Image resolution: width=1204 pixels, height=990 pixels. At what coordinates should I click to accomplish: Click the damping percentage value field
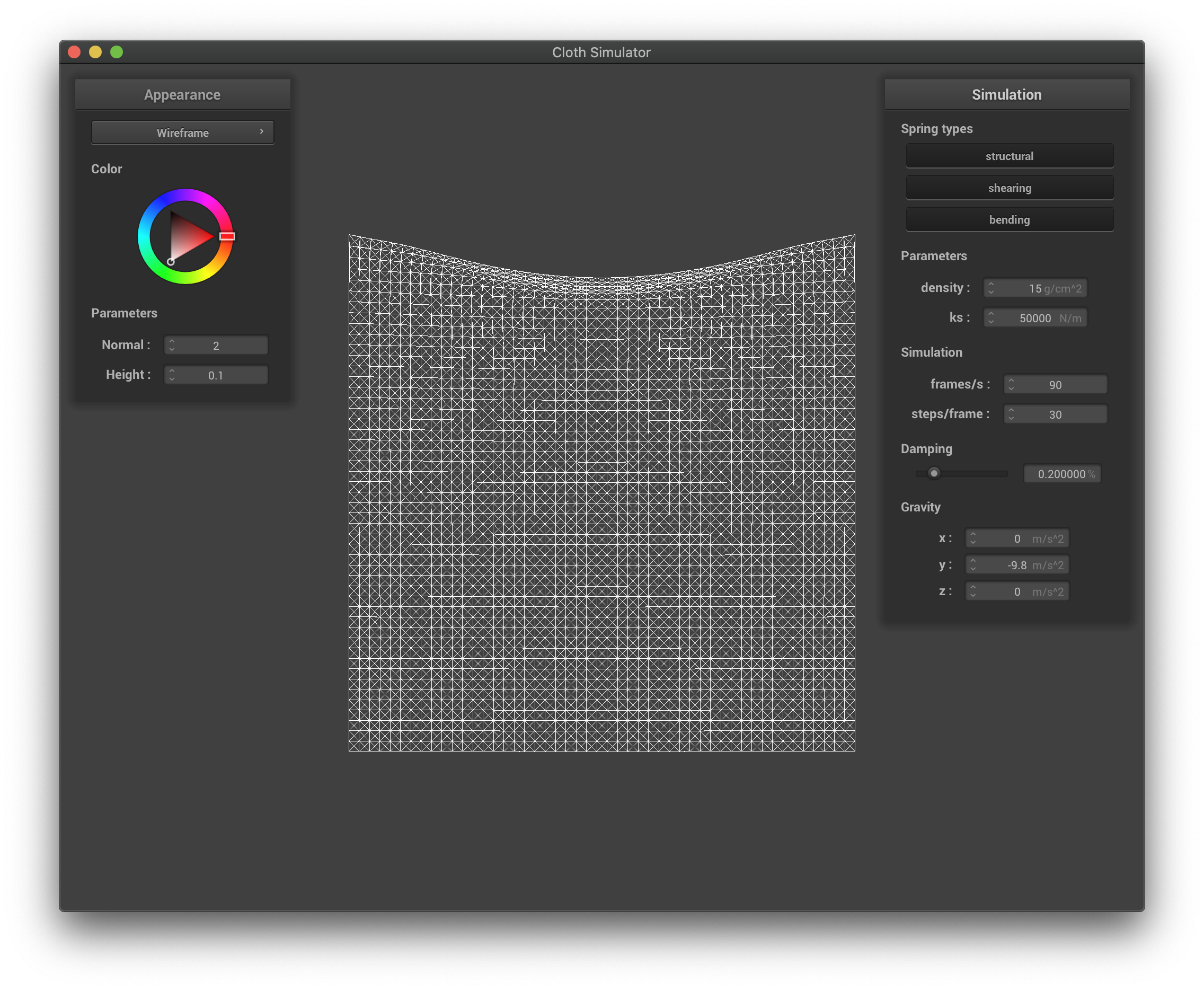[1061, 474]
